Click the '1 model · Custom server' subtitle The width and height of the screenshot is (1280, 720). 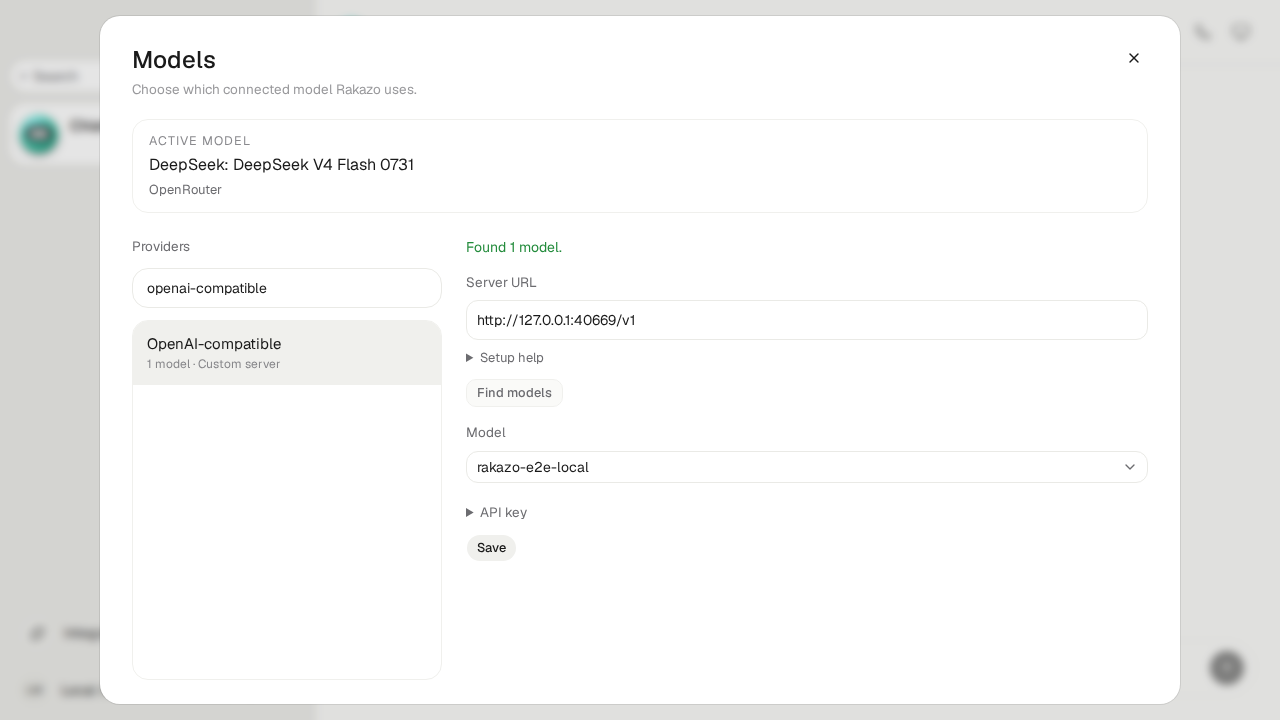pyautogui.click(x=213, y=364)
